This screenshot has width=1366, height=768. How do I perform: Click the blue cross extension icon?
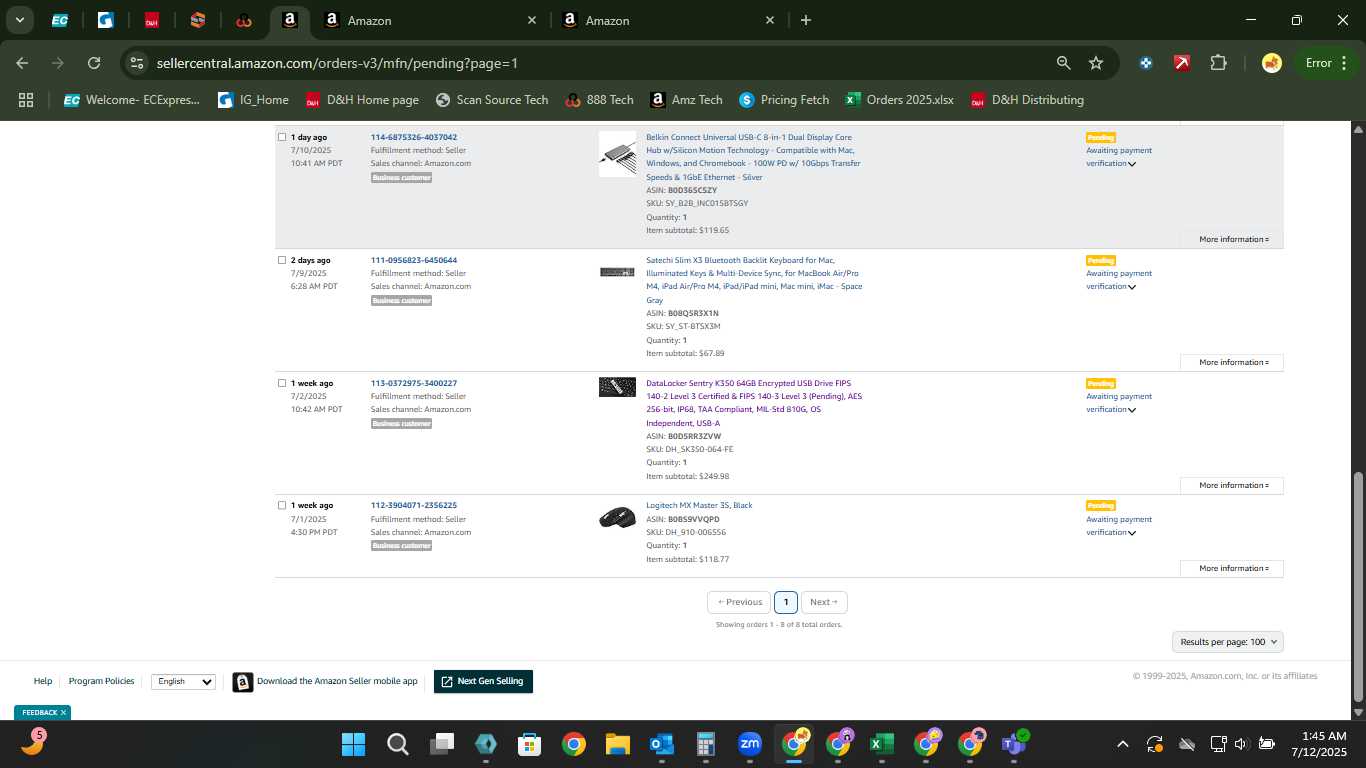(x=1146, y=63)
